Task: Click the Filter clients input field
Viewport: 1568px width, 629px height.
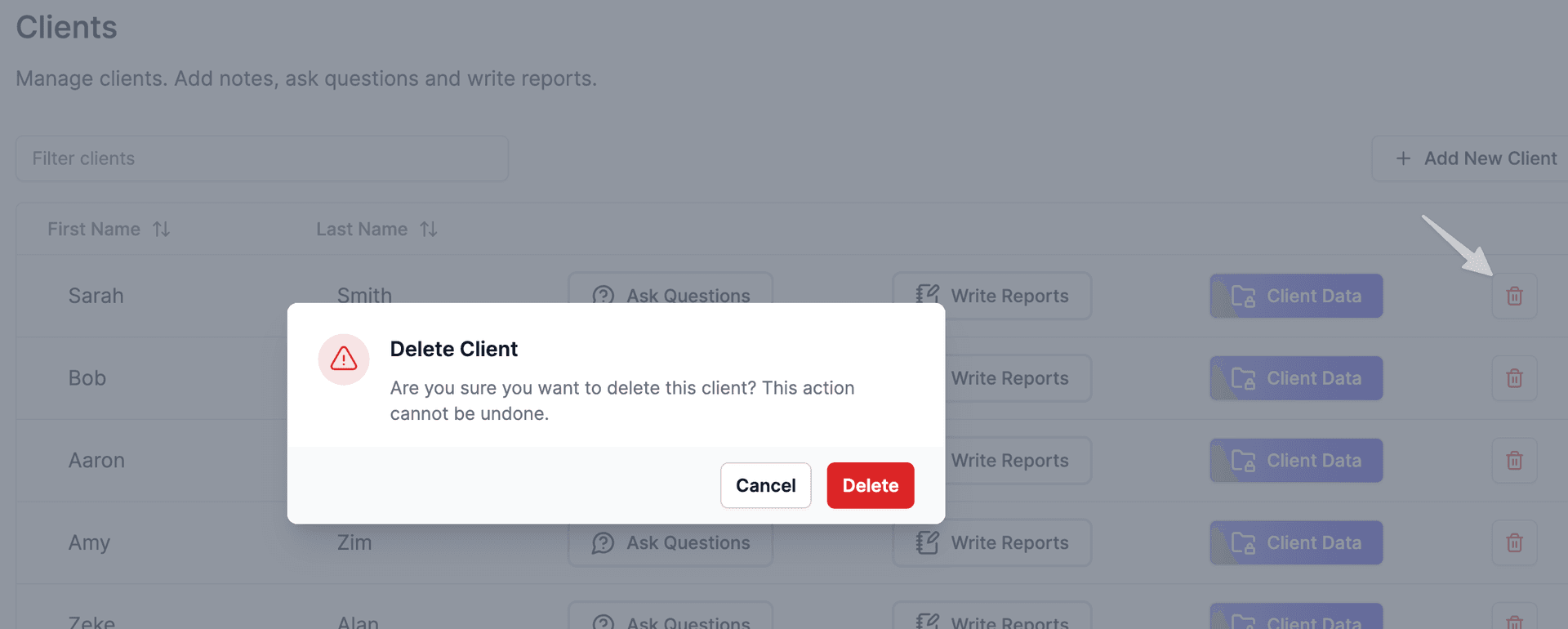Action: click(261, 158)
